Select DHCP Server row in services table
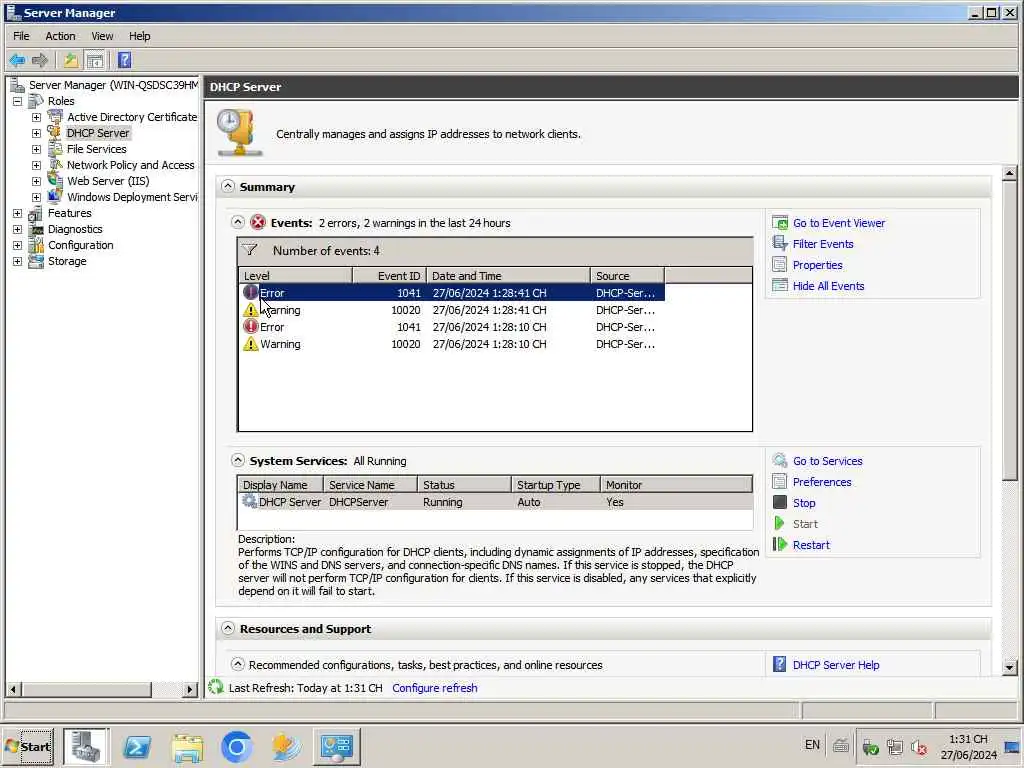 [495, 502]
